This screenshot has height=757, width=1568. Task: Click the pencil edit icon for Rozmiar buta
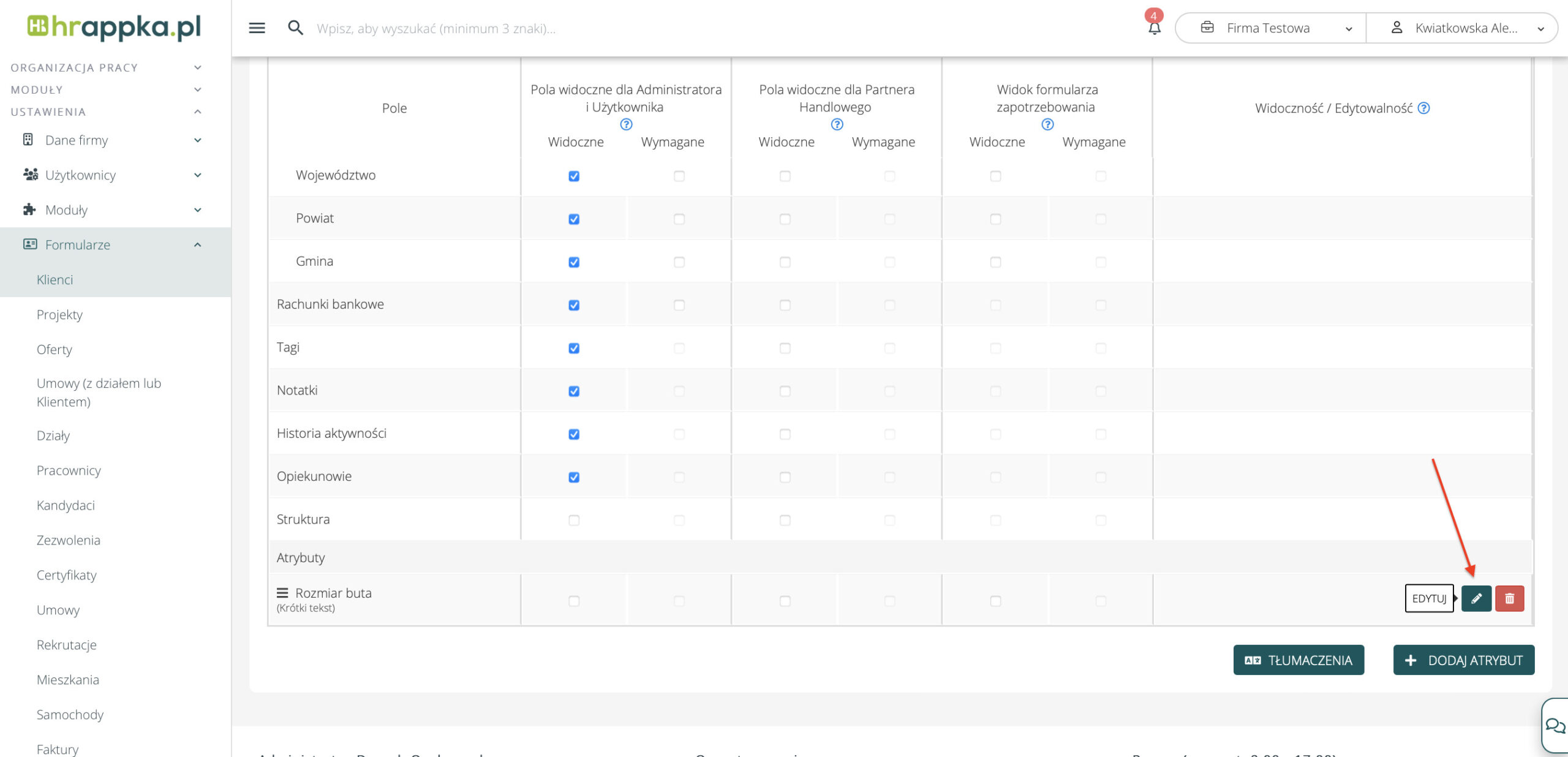coord(1476,598)
